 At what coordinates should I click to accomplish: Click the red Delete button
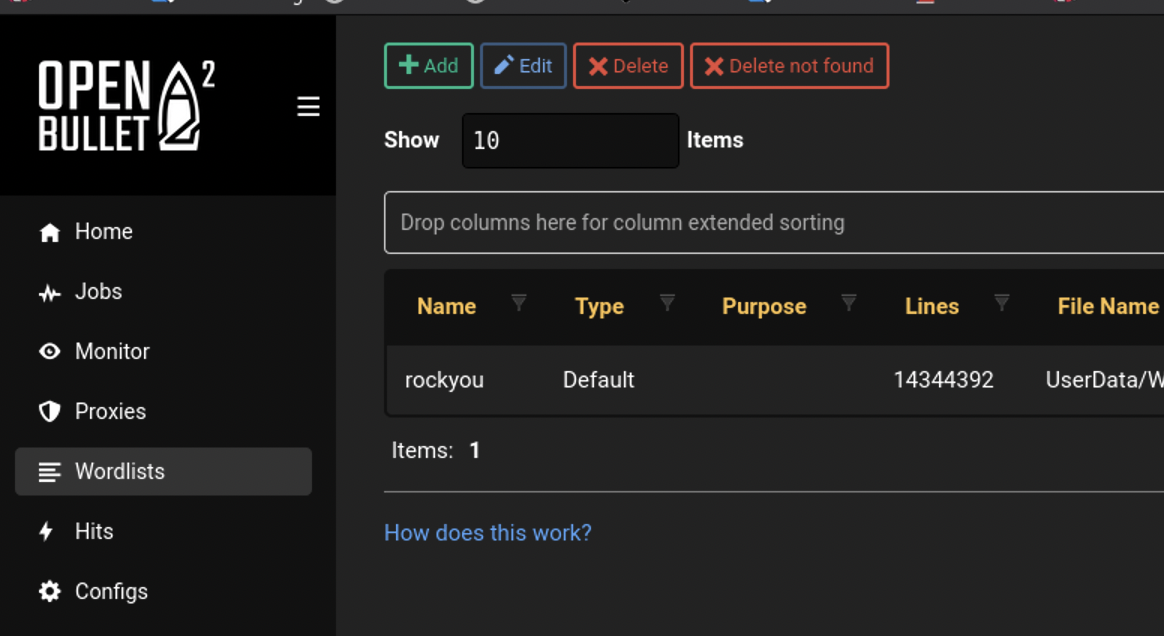[628, 66]
